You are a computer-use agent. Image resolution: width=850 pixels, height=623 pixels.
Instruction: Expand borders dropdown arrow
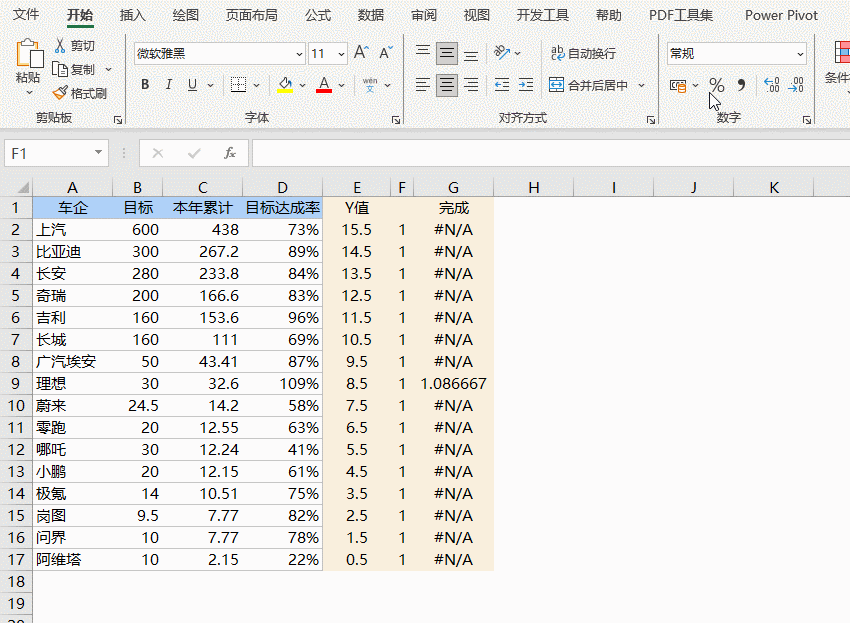coord(256,85)
